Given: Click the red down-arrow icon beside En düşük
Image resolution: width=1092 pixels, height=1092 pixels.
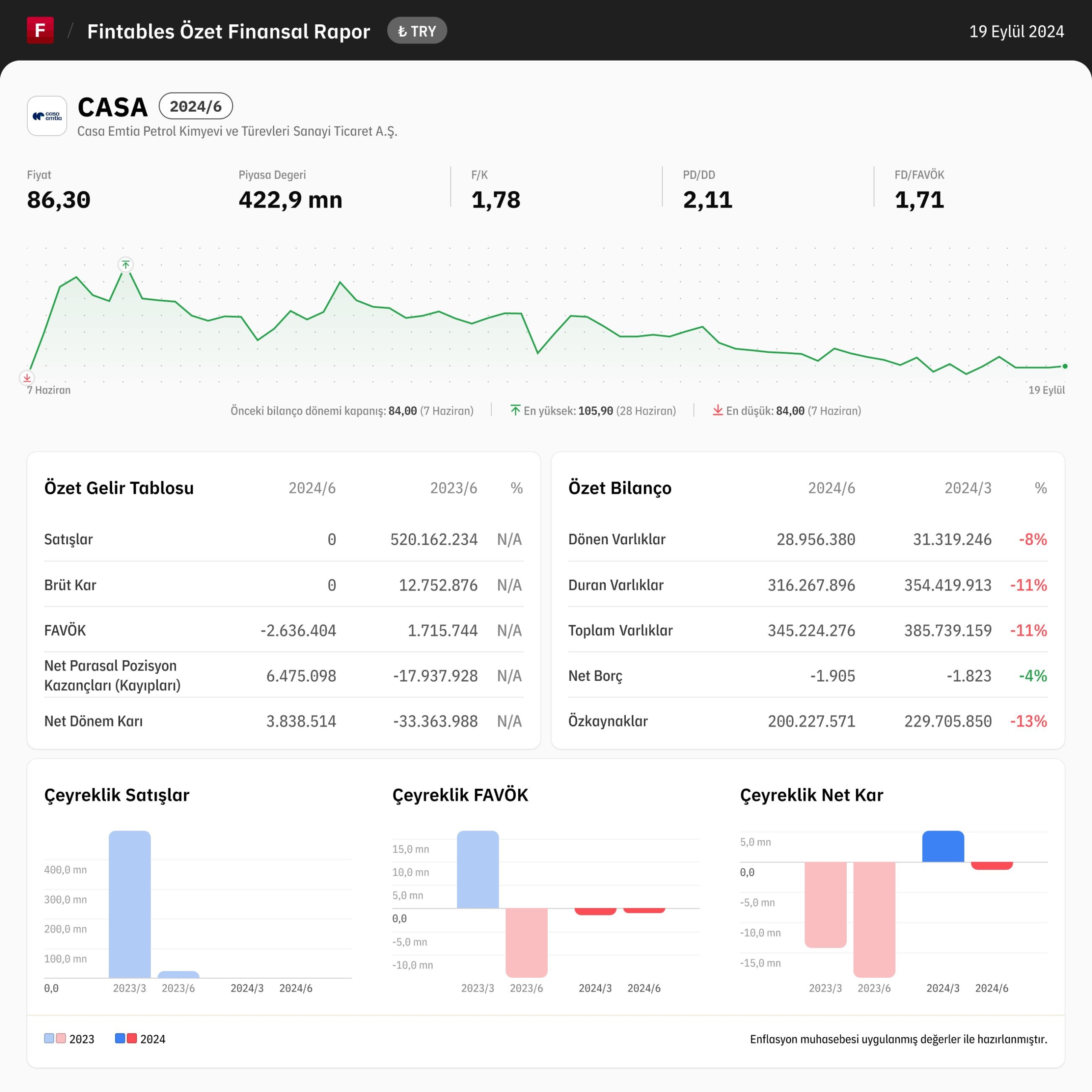Looking at the screenshot, I should [x=718, y=410].
